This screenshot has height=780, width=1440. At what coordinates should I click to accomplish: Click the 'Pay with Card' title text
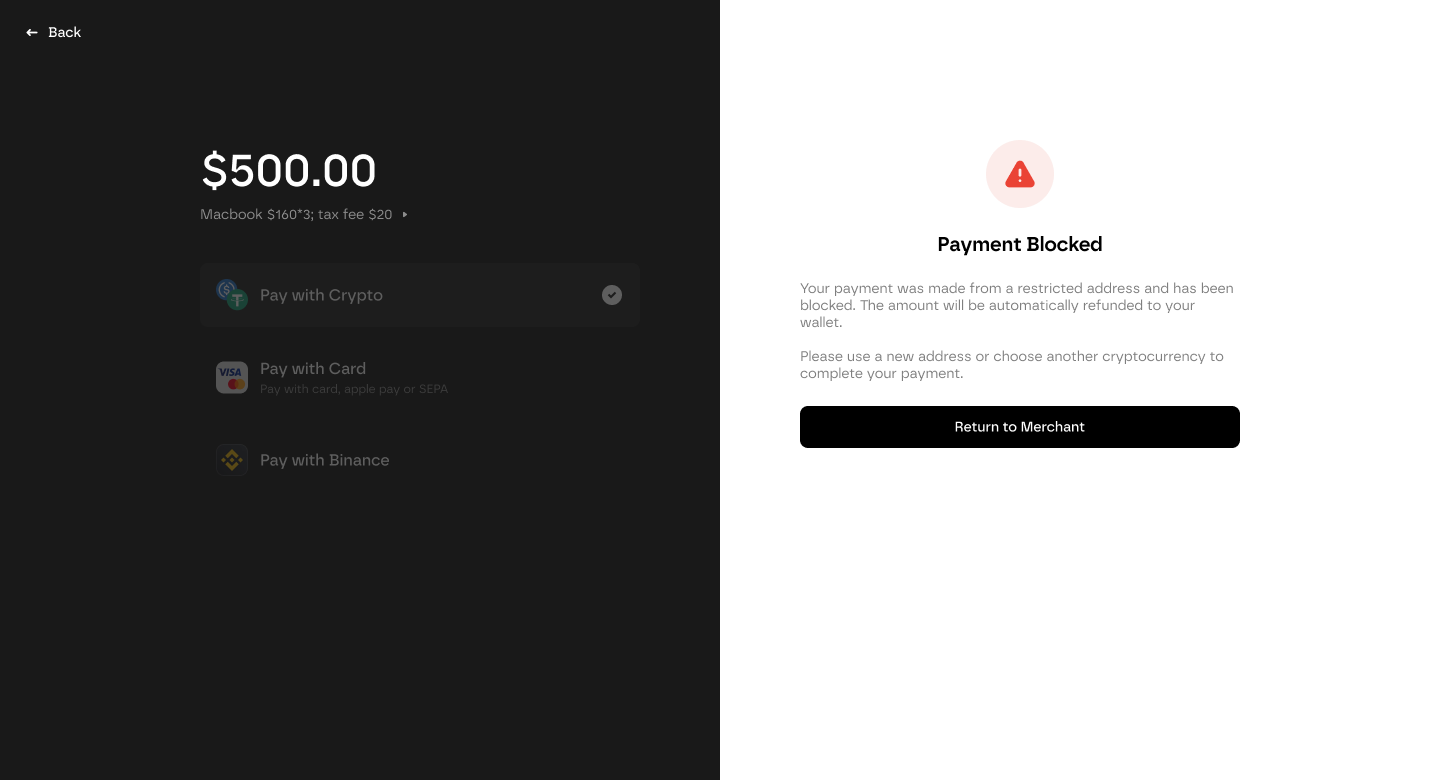[313, 369]
